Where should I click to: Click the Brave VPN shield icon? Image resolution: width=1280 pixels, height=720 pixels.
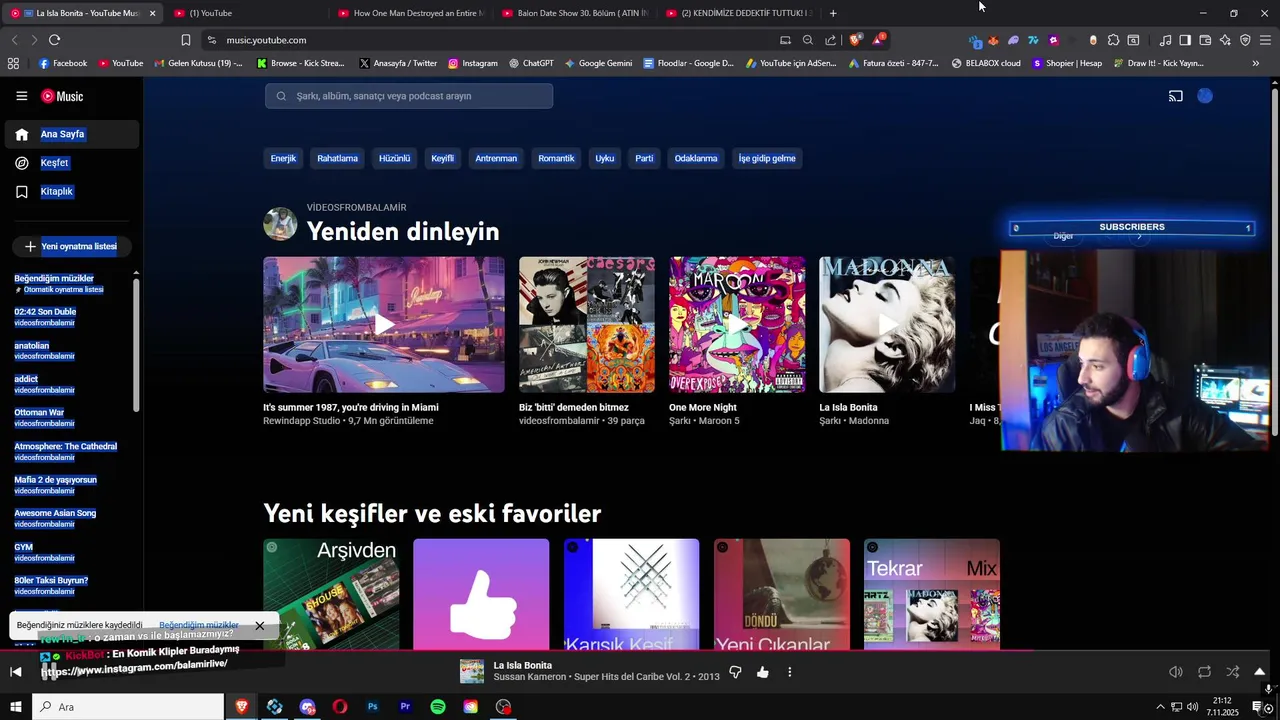tap(1245, 40)
